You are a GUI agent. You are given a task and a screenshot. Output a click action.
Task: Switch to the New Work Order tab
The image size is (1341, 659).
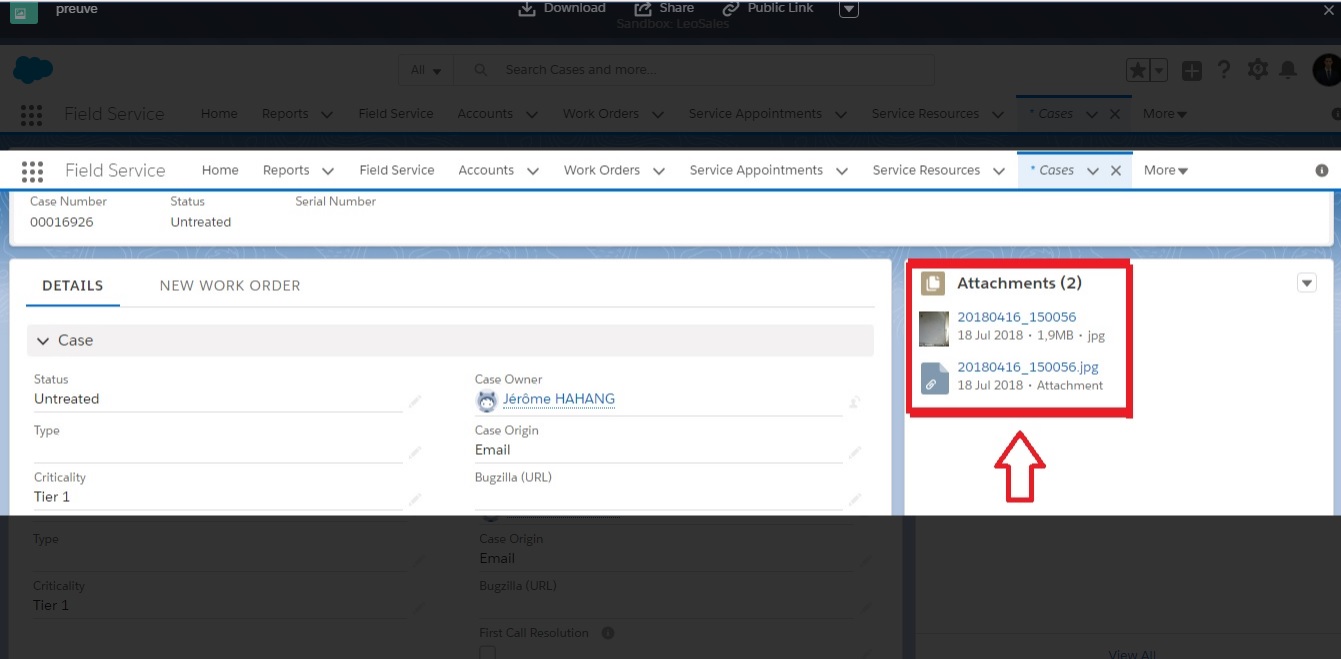tap(230, 286)
